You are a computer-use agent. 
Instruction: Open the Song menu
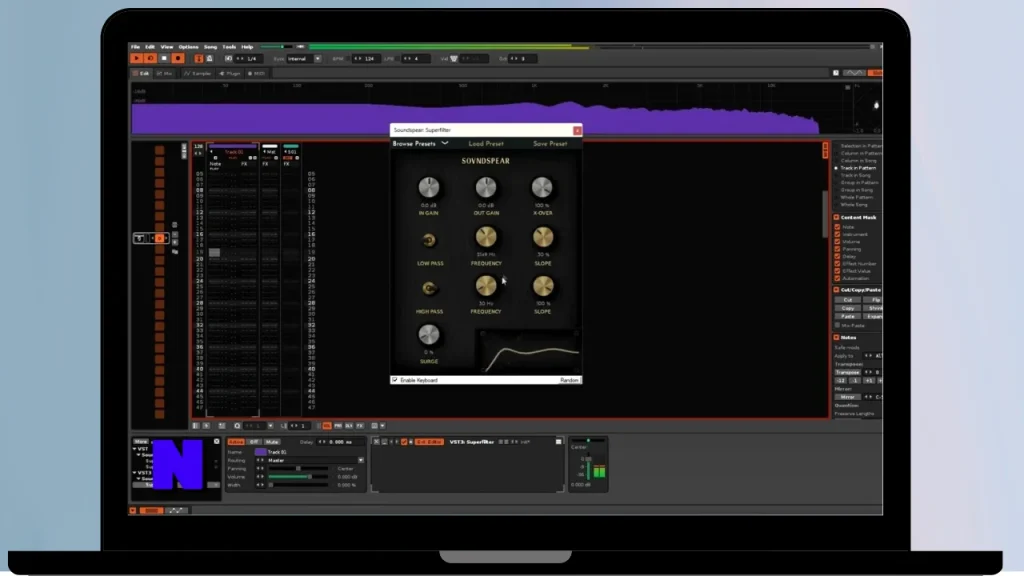[x=210, y=47]
